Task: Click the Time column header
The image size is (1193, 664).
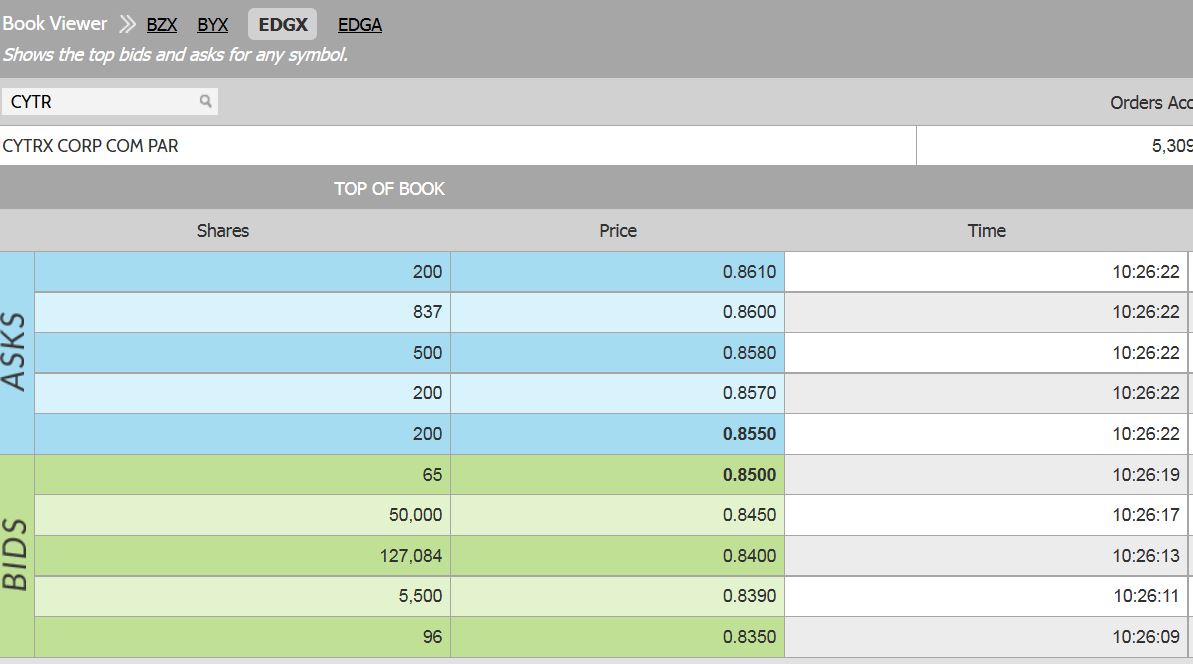Action: (986, 231)
